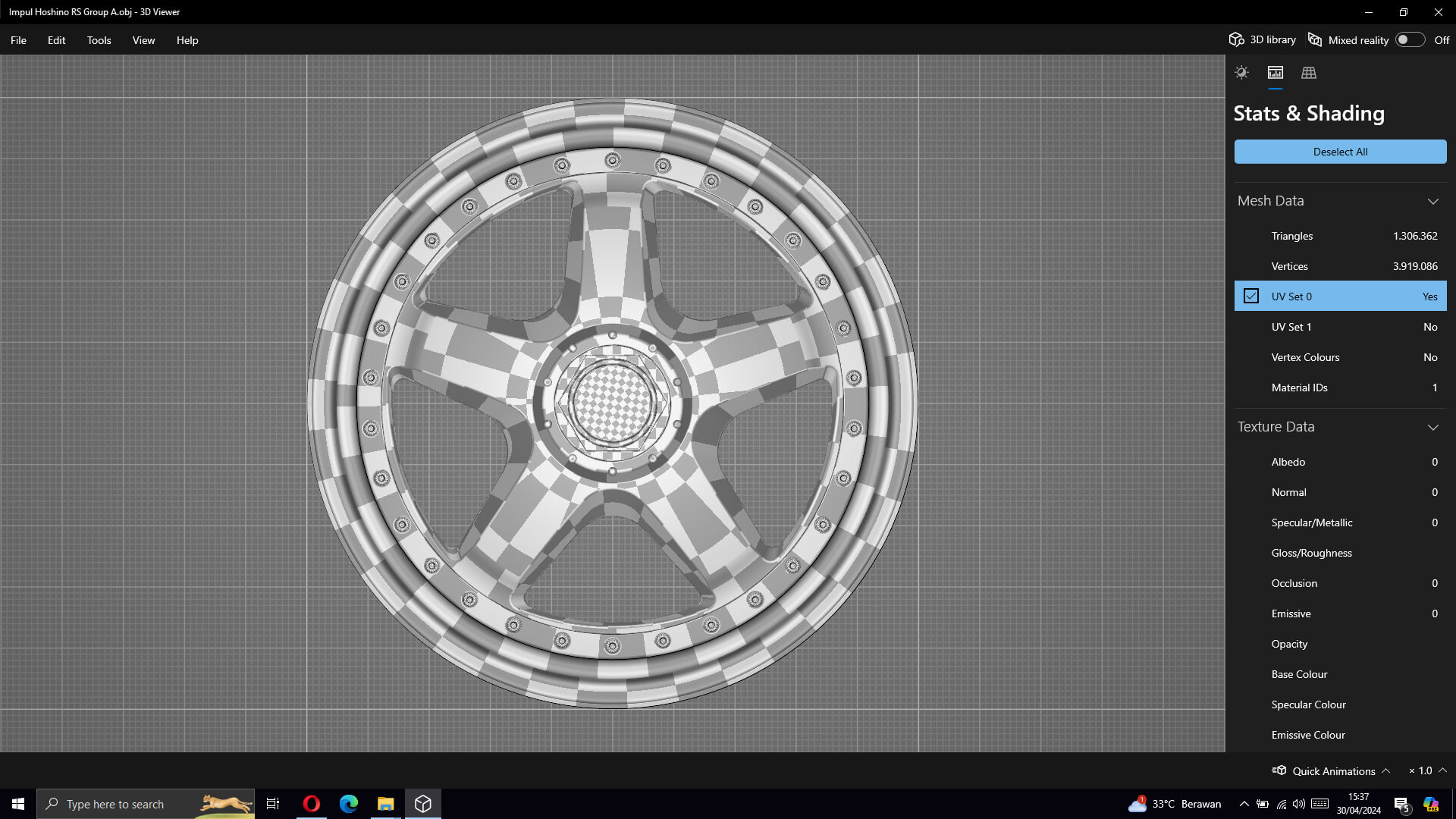Toggle the Mixed reality switch
Viewport: 1456px width, 819px height.
tap(1409, 39)
